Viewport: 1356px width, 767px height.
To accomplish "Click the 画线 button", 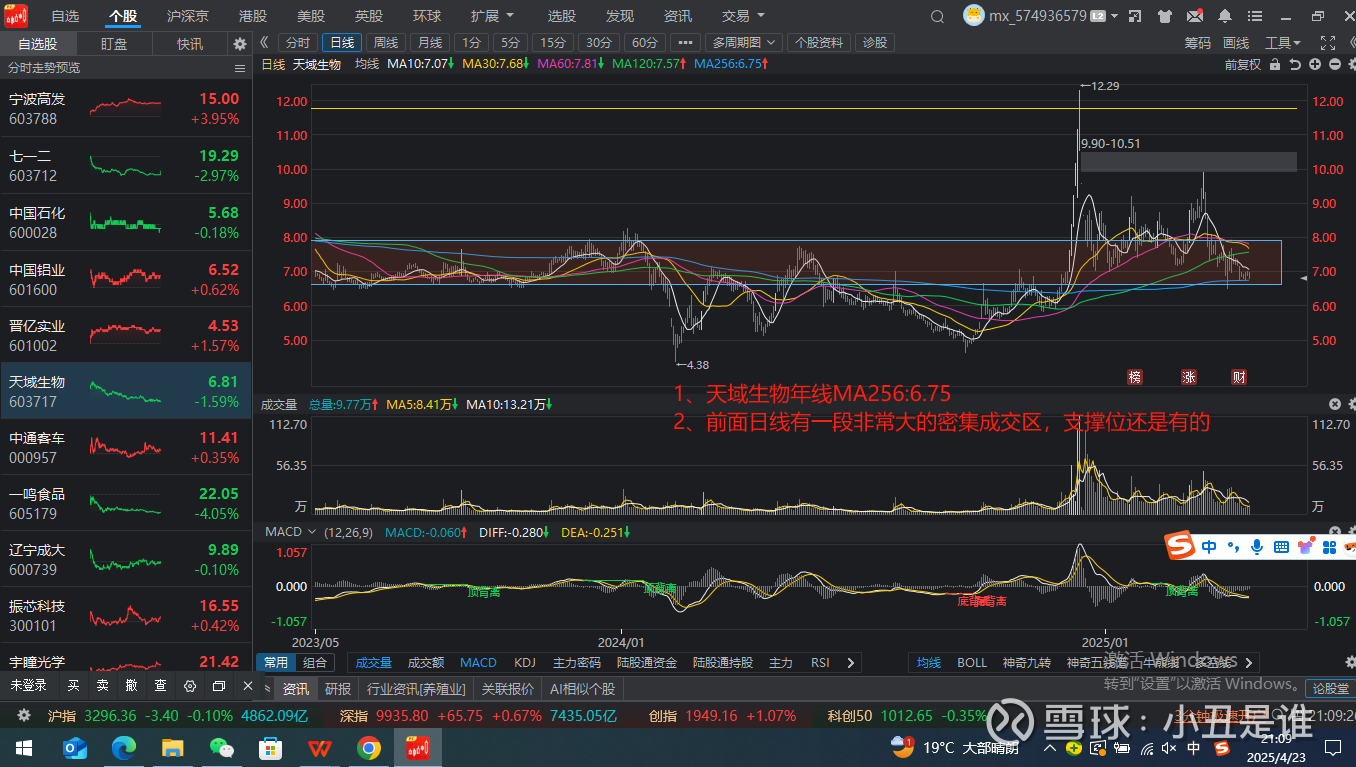I will 1236,43.
